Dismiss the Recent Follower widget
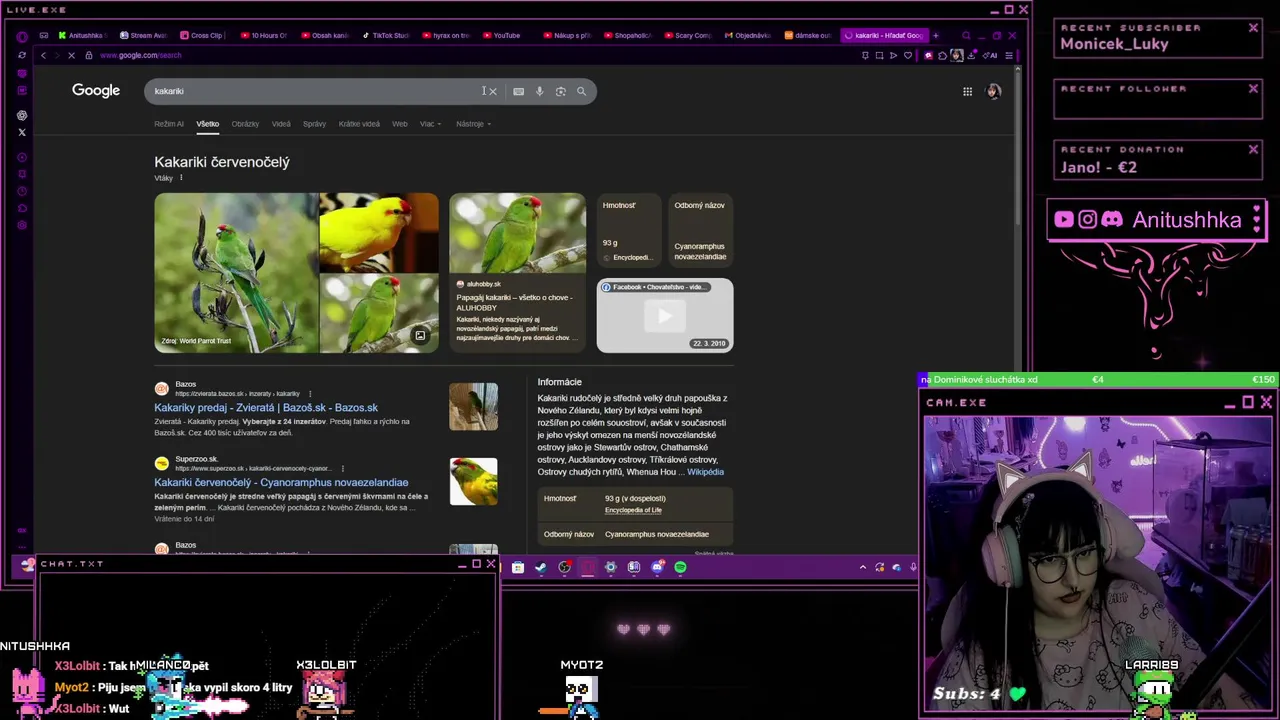Image resolution: width=1280 pixels, height=720 pixels. tap(1253, 89)
